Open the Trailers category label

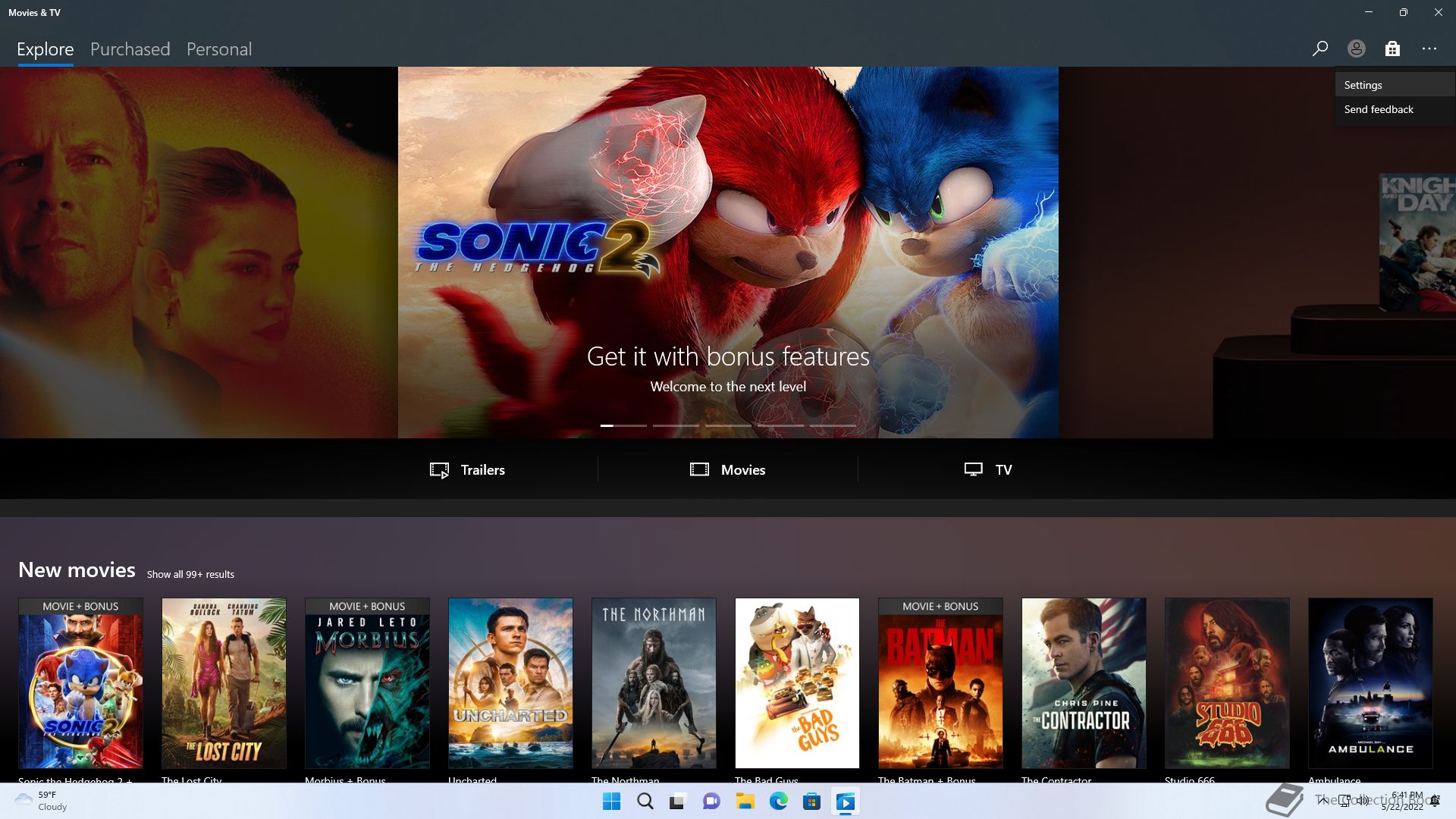(483, 470)
